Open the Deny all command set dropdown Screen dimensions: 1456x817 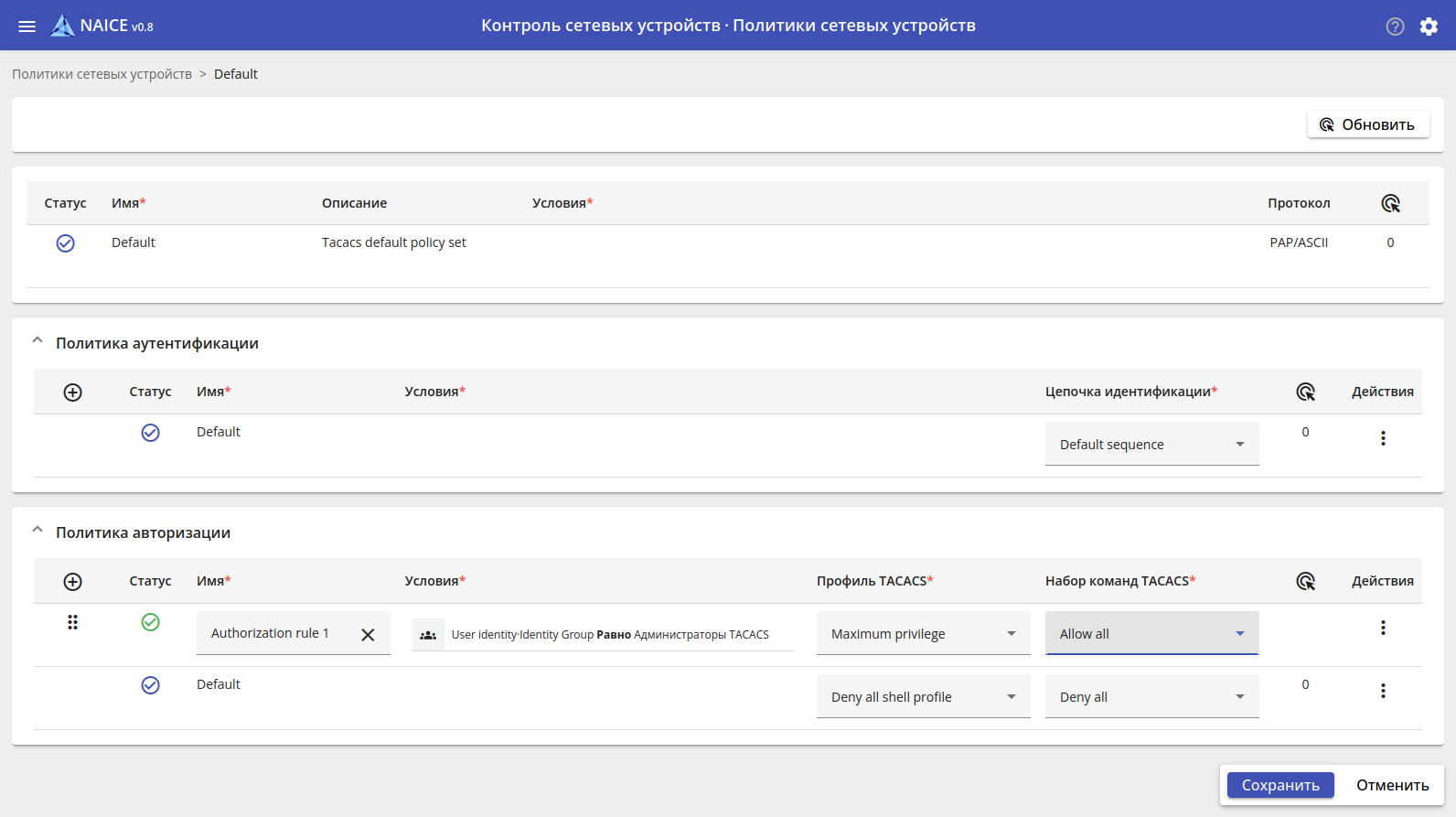click(x=1151, y=697)
